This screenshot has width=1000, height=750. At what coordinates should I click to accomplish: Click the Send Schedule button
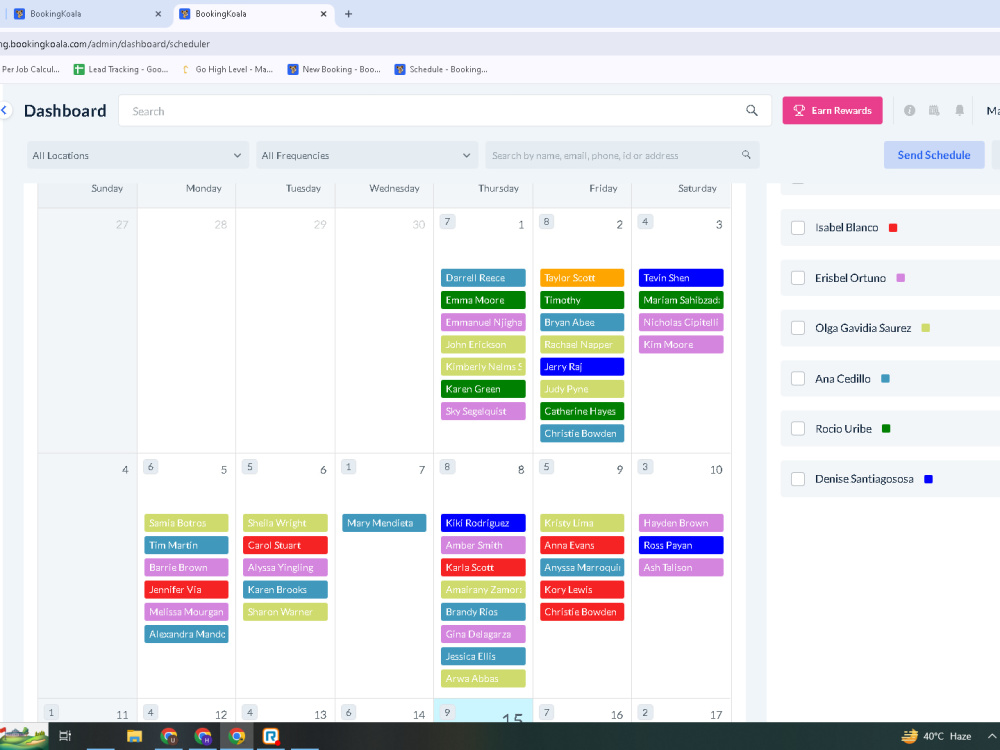934,155
